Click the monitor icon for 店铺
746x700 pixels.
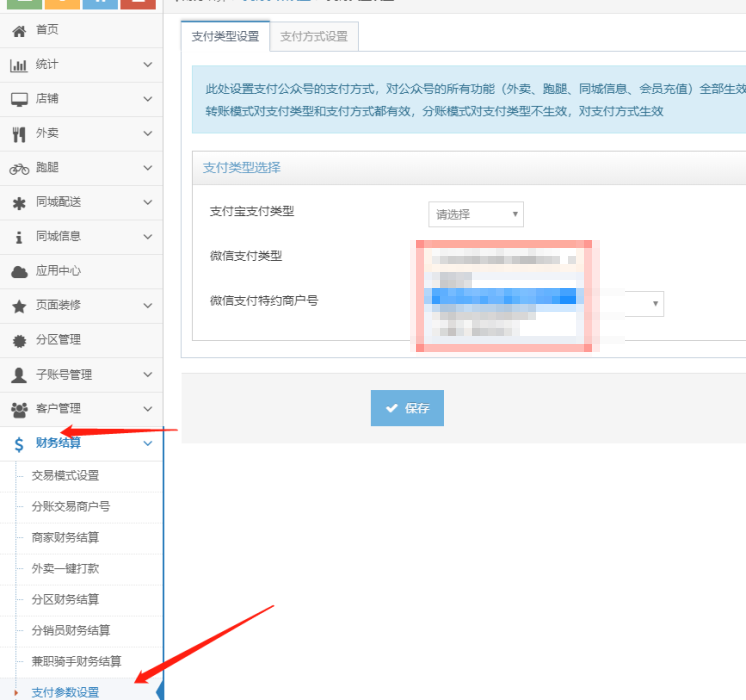[18, 99]
